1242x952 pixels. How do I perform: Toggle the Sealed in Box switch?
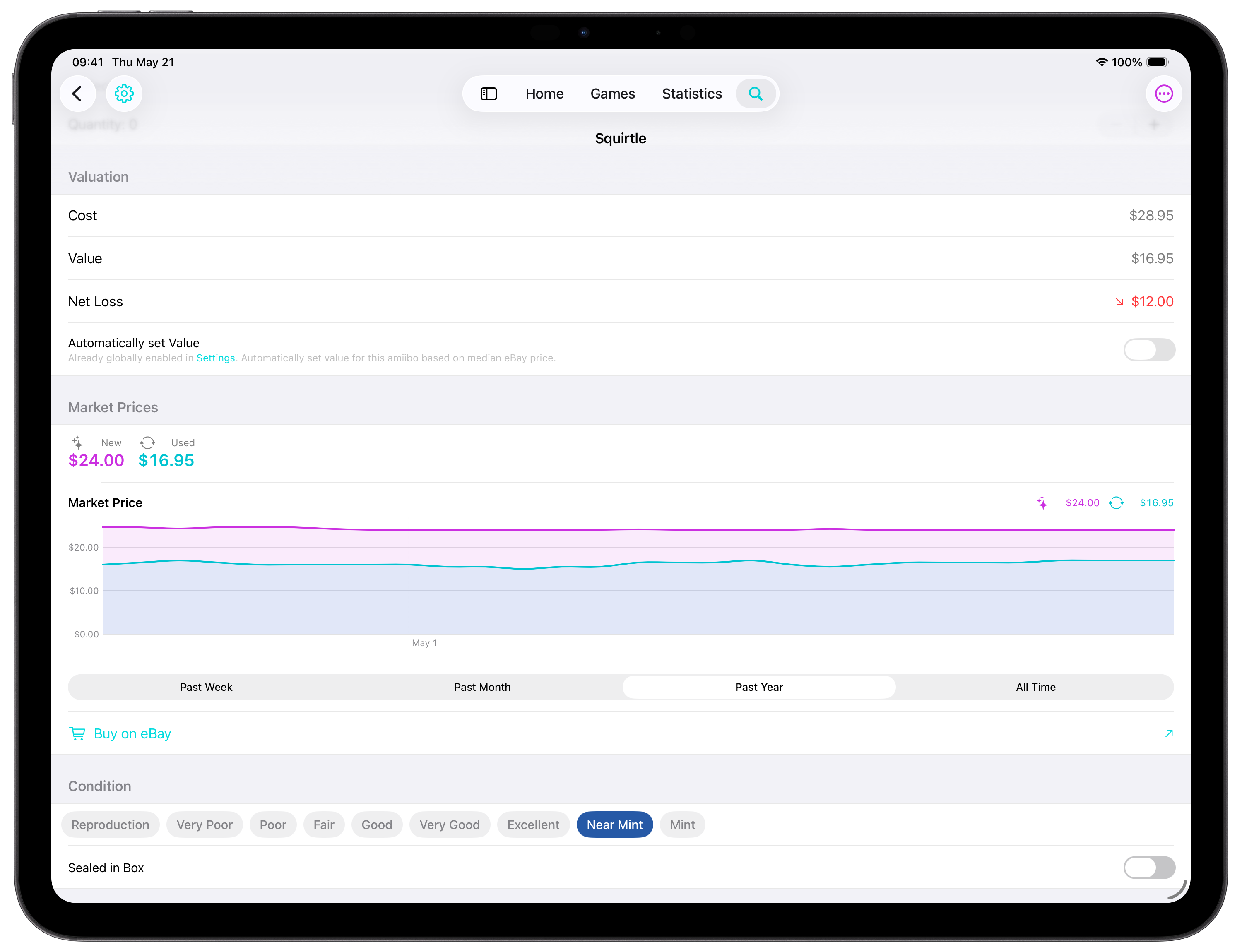pos(1149,868)
